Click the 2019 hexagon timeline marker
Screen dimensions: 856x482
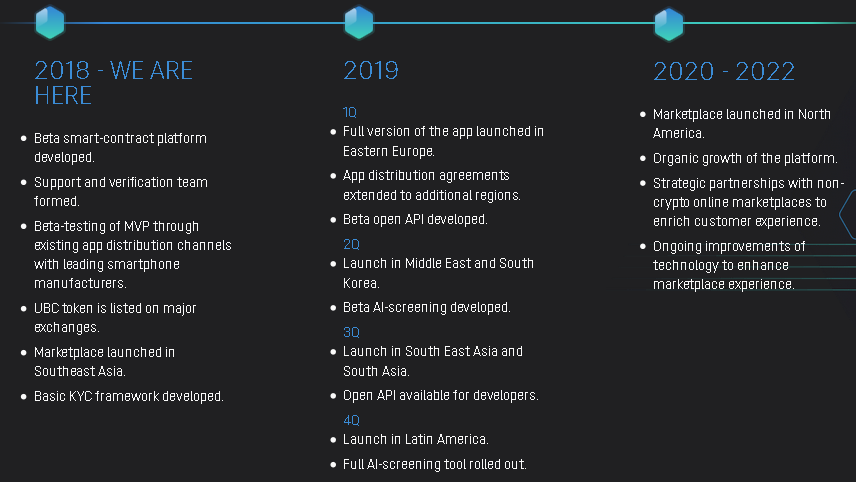pyautogui.click(x=359, y=22)
